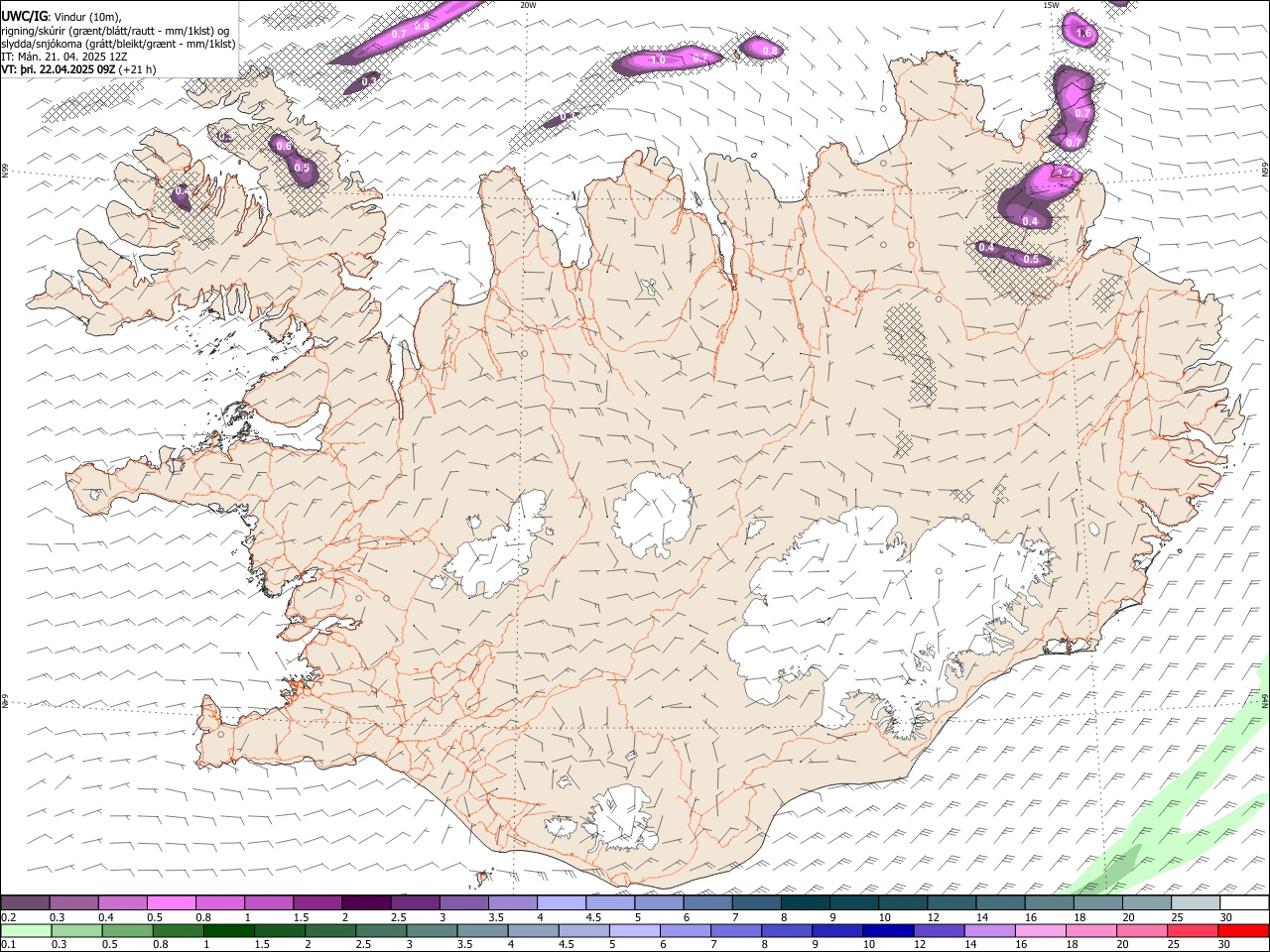
Task: Click the VT: þri. 22.04.2025 09Z valid time
Action: (59, 69)
